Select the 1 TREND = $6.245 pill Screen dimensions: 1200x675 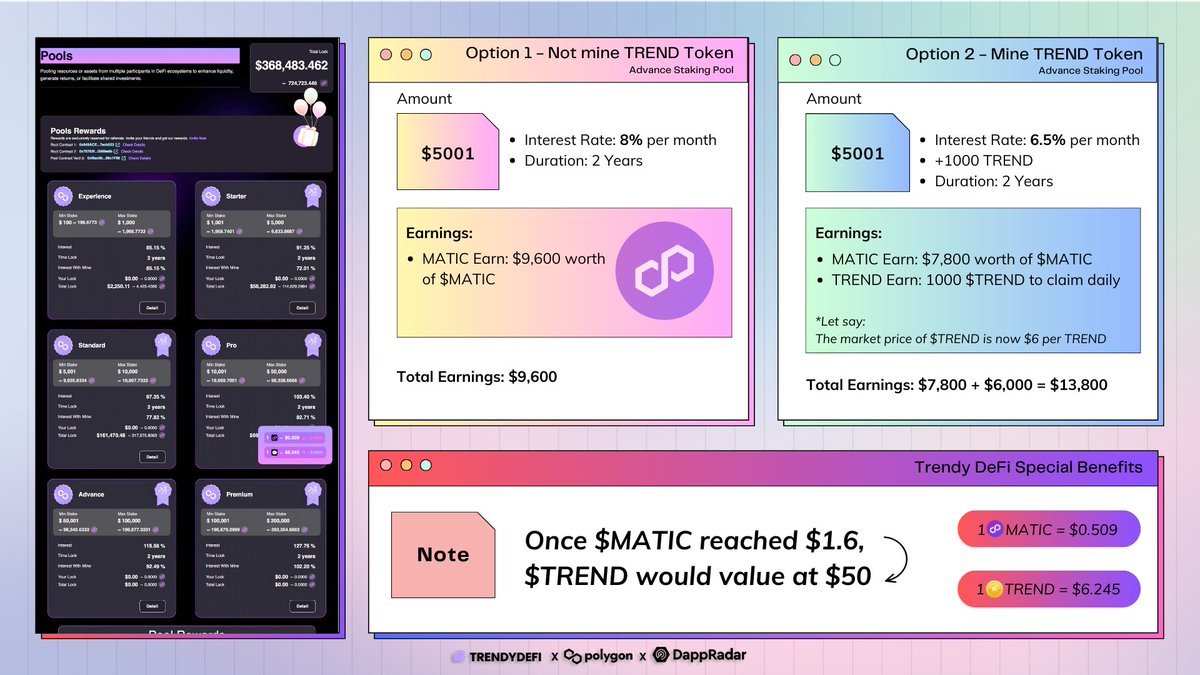pyautogui.click(x=1049, y=589)
